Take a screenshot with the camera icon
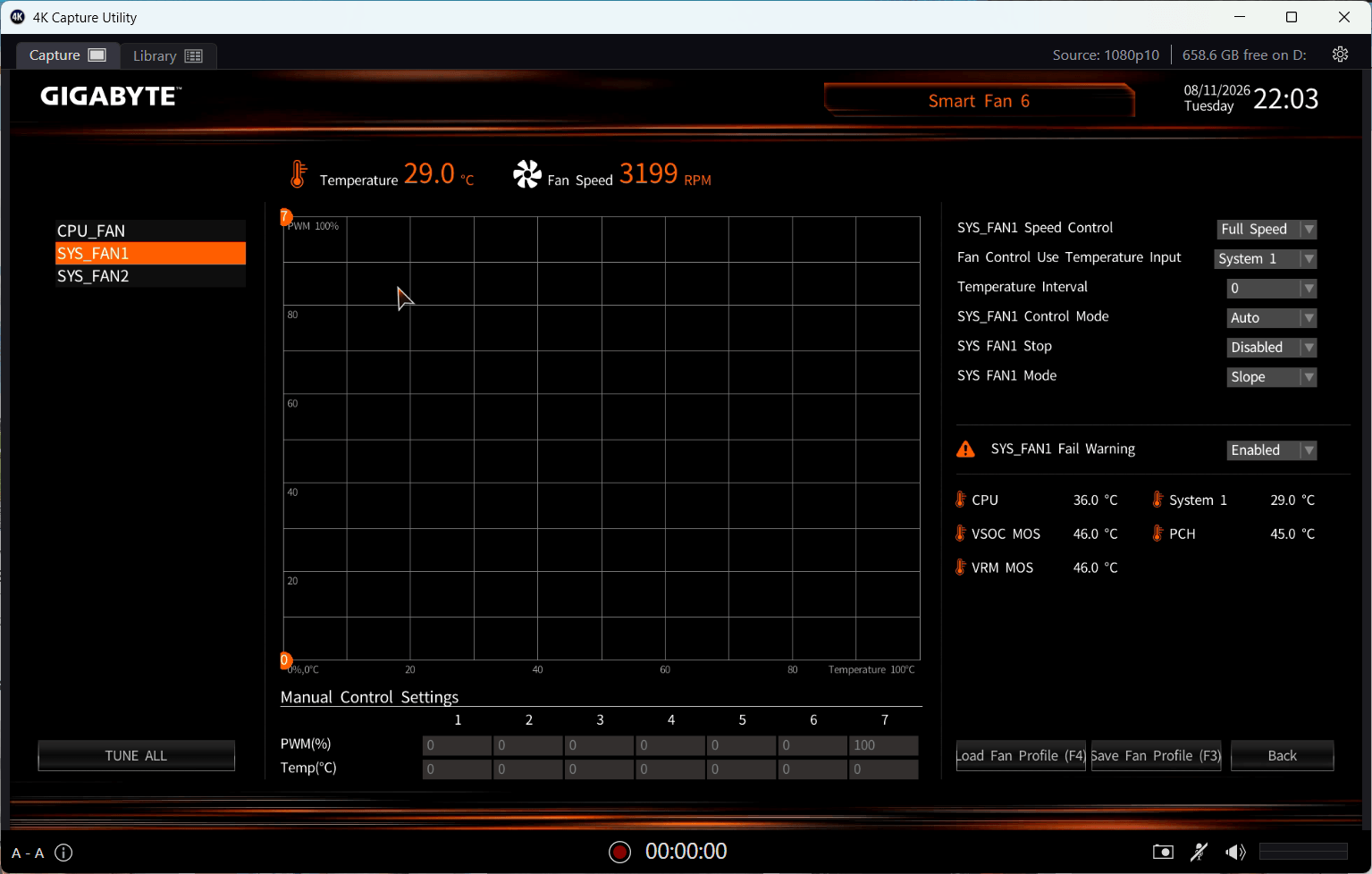The width and height of the screenshot is (1372, 874). point(1163,852)
